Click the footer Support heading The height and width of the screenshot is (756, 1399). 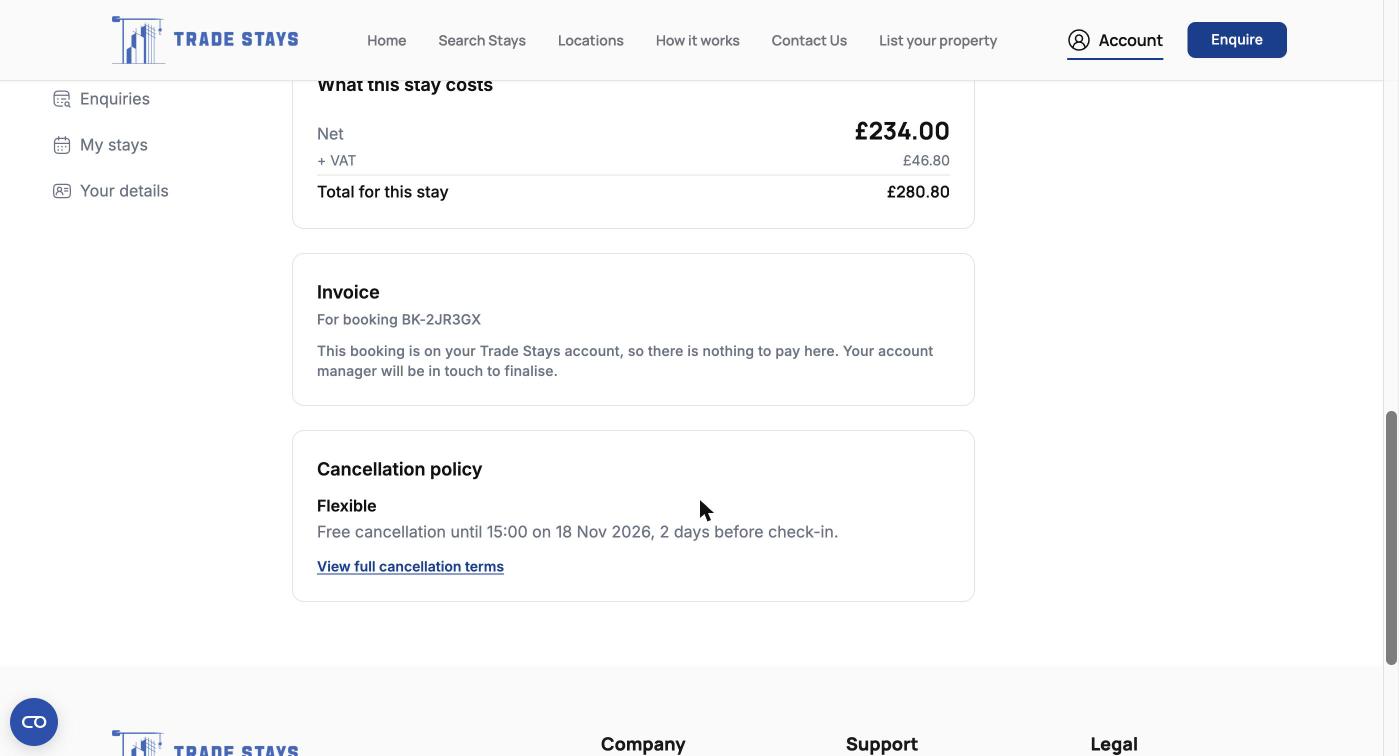point(882,744)
